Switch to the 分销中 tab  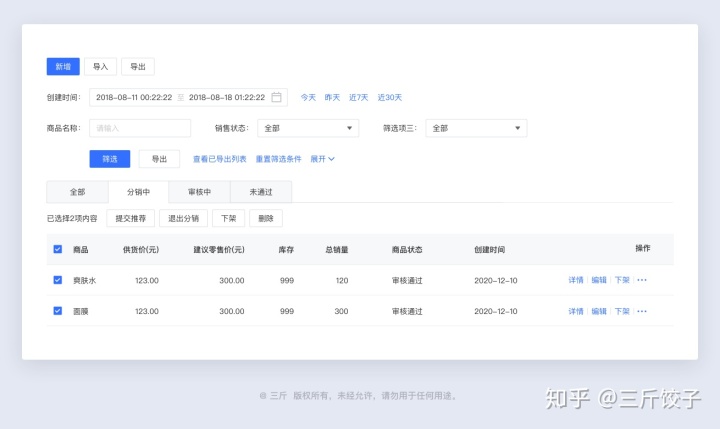click(139, 192)
